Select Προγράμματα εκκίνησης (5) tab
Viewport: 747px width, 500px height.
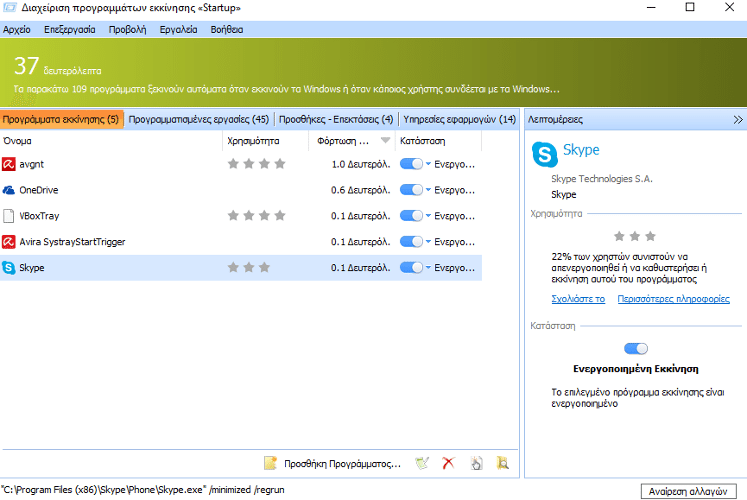(61, 120)
